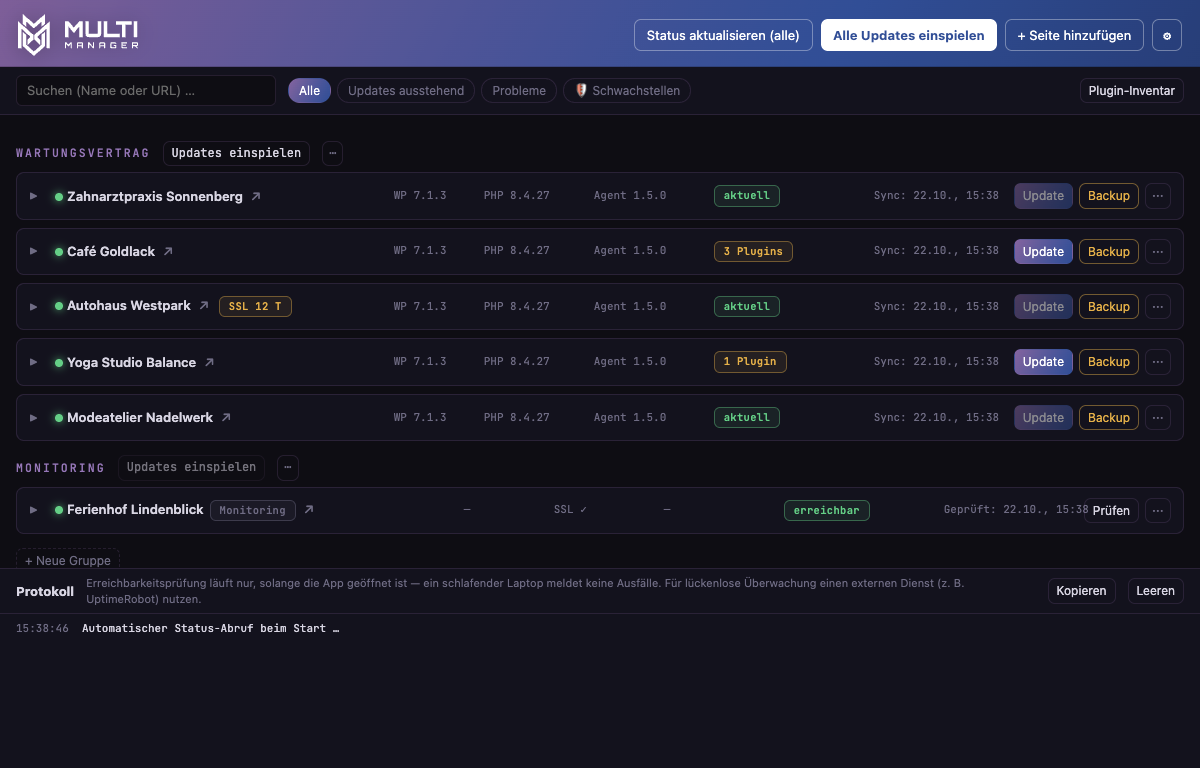Open more options for Yoga Studio Balance

click(1158, 362)
